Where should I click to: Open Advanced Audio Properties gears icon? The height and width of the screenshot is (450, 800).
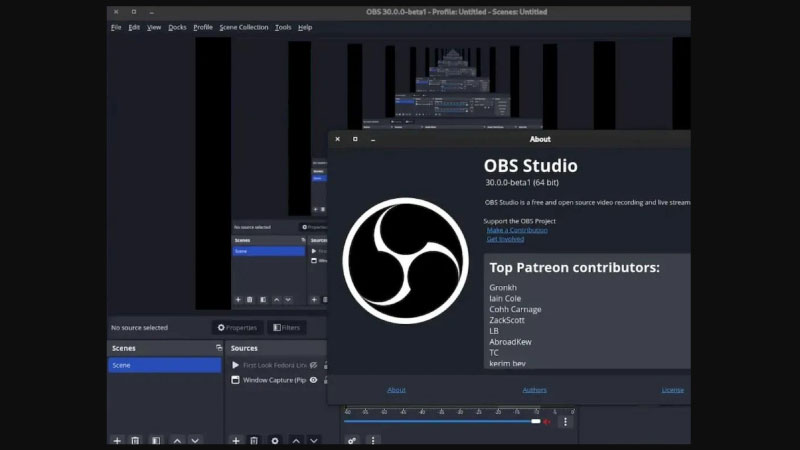click(x=352, y=440)
